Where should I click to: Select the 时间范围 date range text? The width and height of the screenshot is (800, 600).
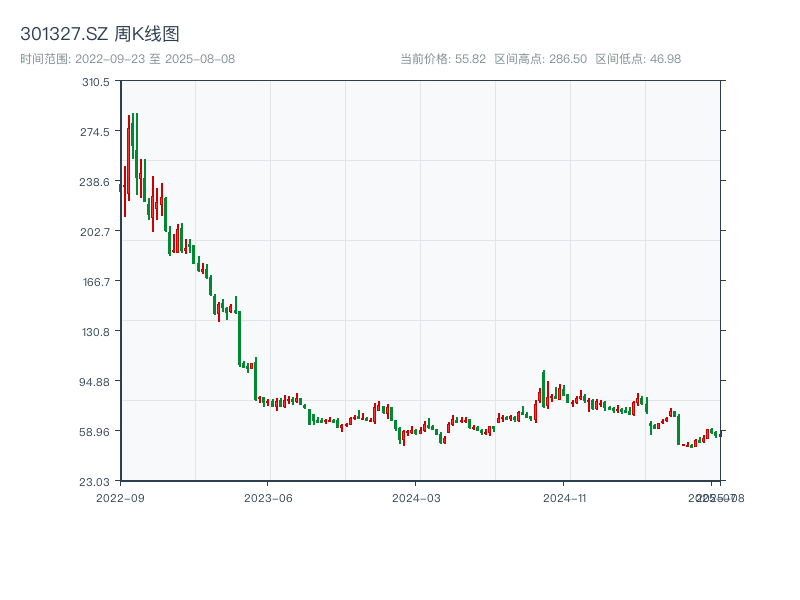click(x=128, y=59)
